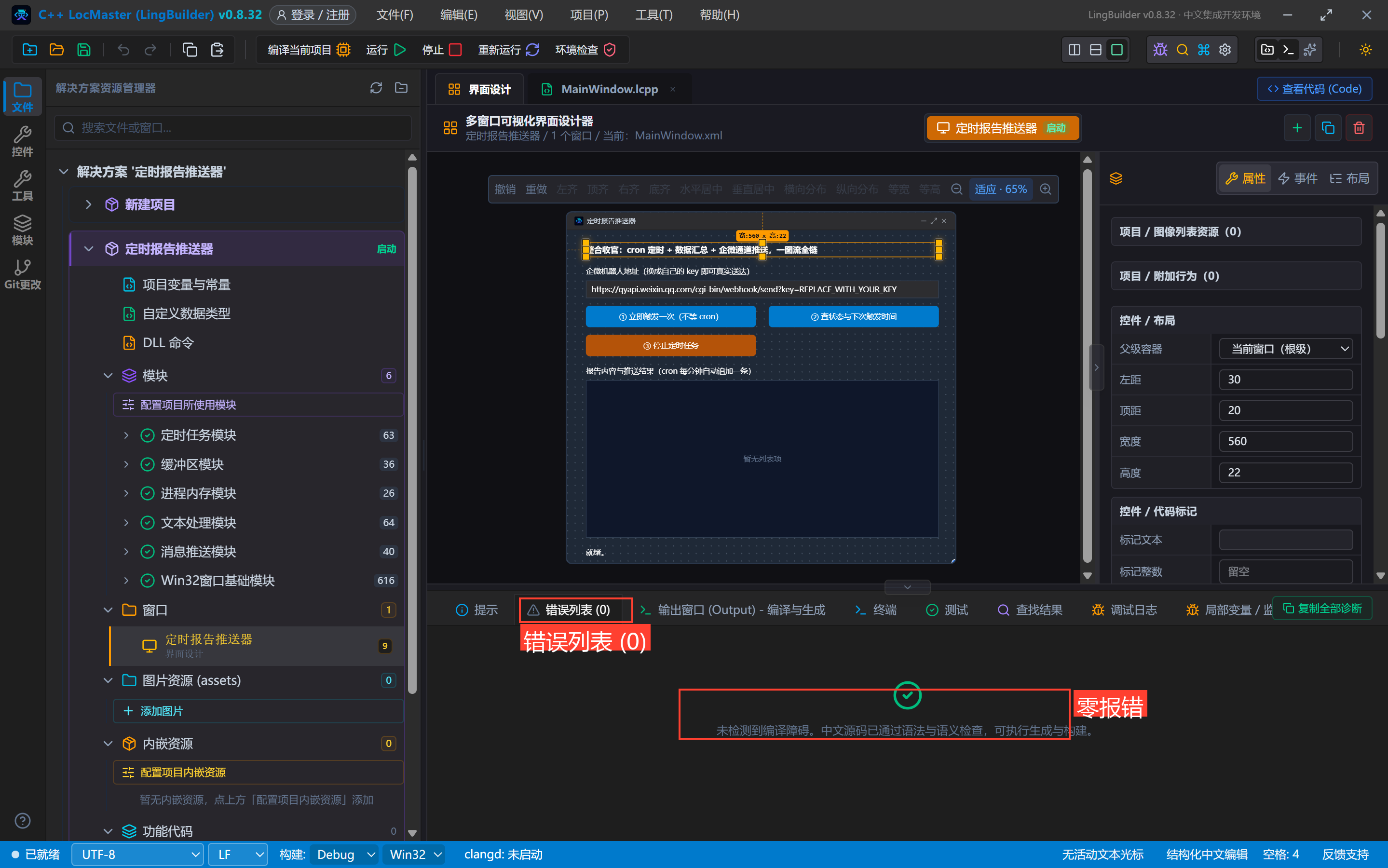Click the solution explorer vertical scrollbar
Image resolution: width=1388 pixels, height=868 pixels.
(x=412, y=431)
